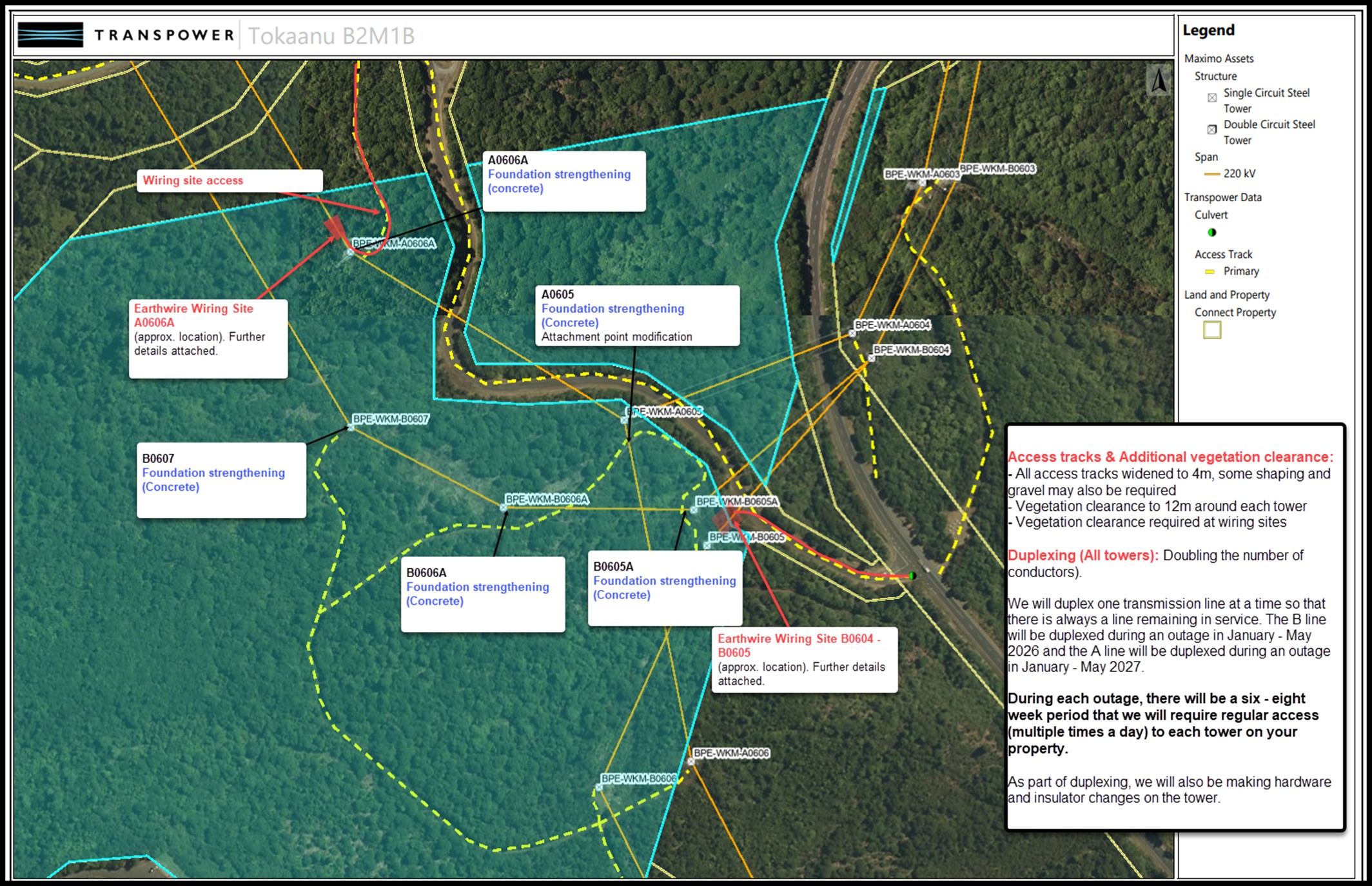The image size is (1372, 886).
Task: Click the Double Circuit Steel Tower legend symbol
Action: point(1212,130)
